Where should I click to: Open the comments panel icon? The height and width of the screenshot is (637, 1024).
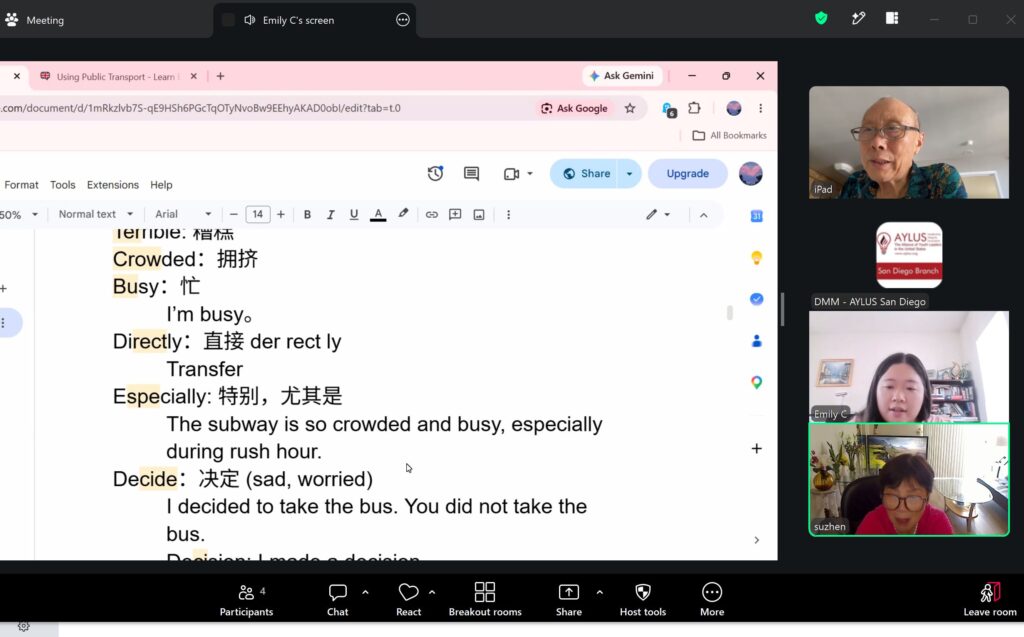coord(472,174)
